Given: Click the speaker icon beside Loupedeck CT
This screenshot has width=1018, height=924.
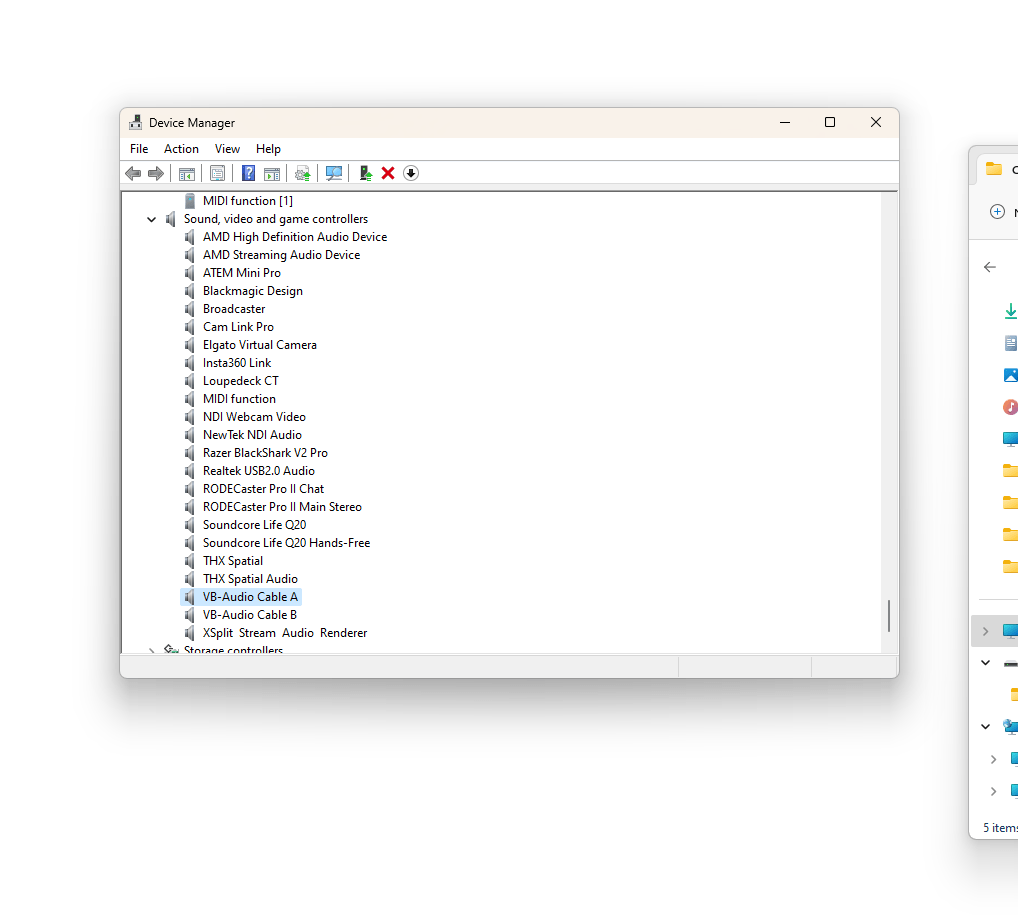Looking at the screenshot, I should click(x=190, y=381).
